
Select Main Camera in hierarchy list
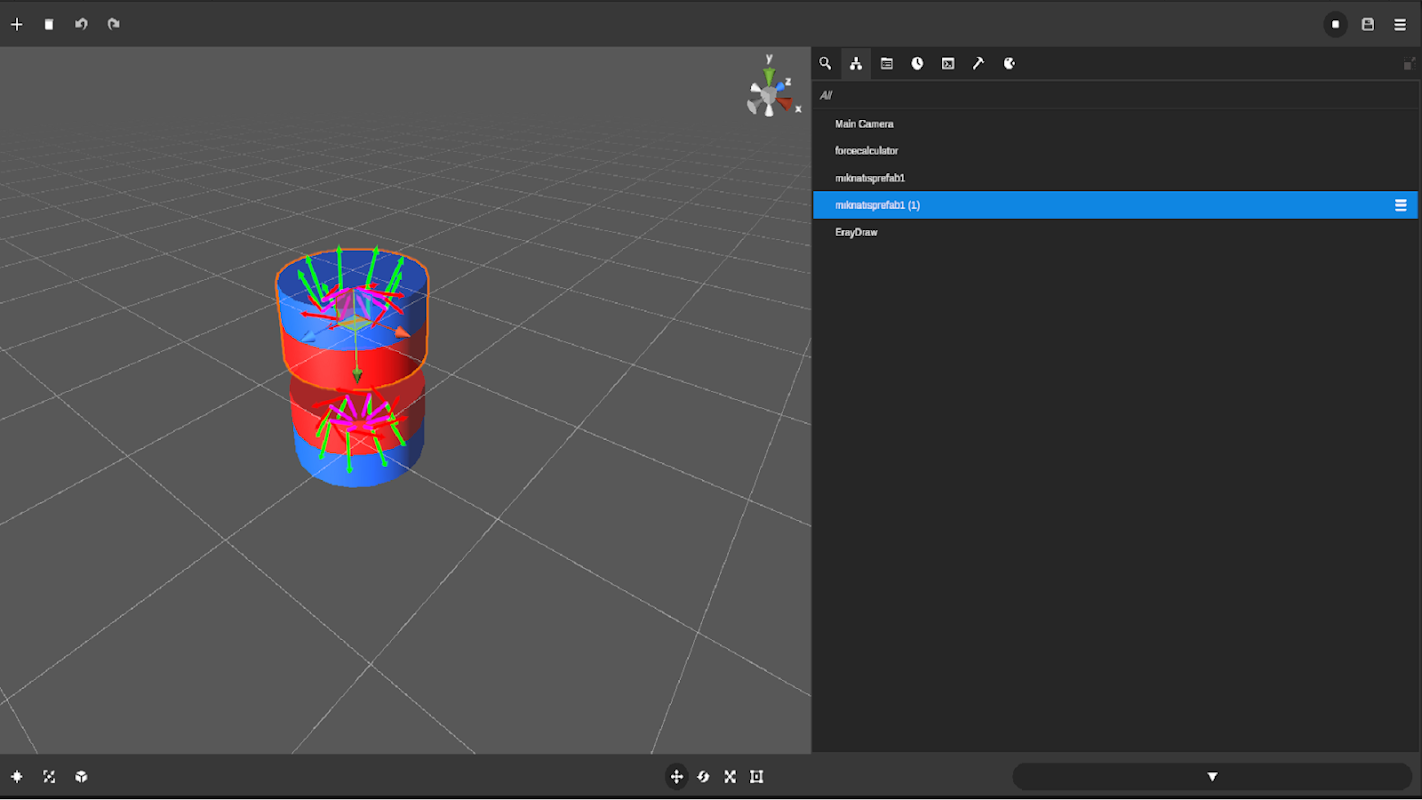(x=864, y=124)
